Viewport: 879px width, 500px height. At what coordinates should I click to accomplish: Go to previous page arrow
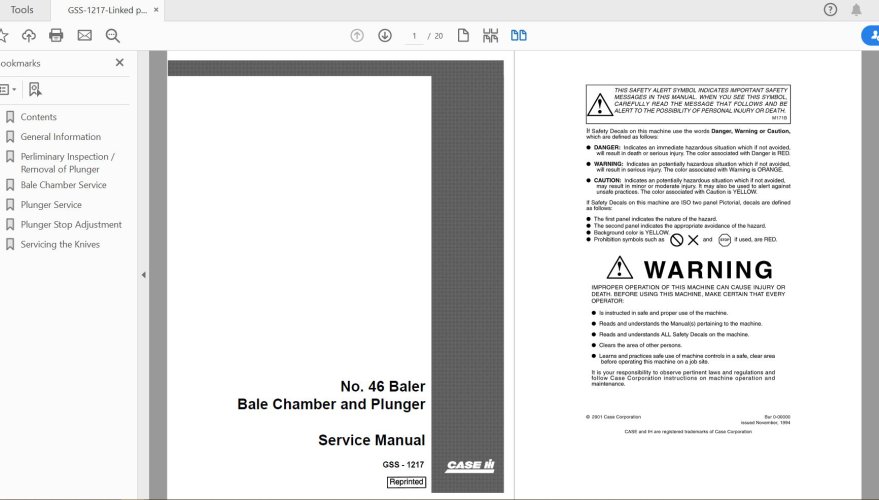[x=357, y=35]
